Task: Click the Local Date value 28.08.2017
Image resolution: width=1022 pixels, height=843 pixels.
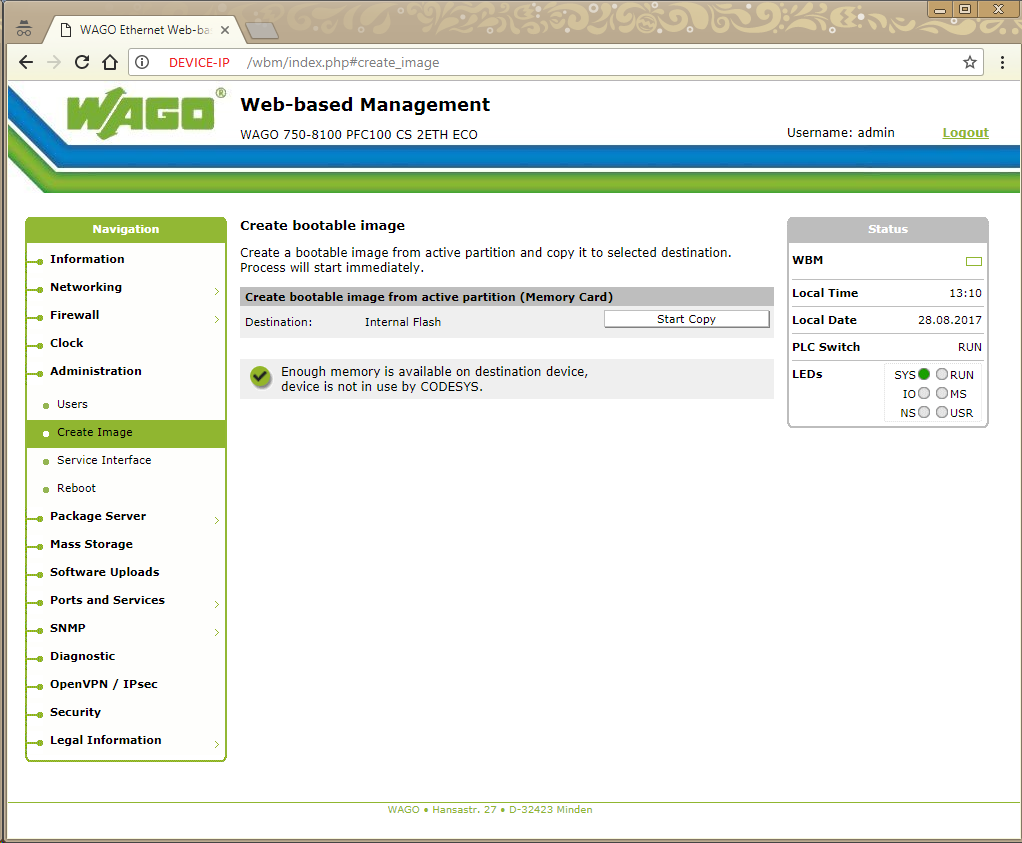Action: pyautogui.click(x=950, y=320)
